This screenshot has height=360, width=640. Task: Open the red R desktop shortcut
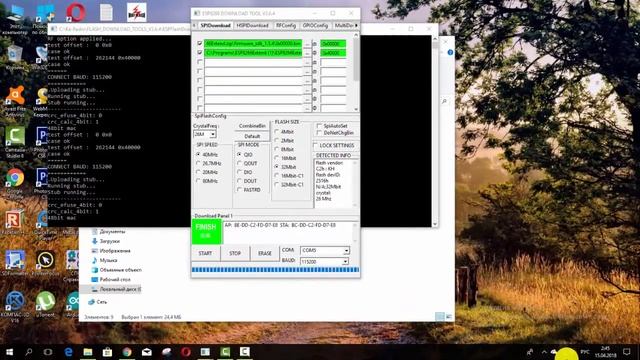[x=15, y=219]
